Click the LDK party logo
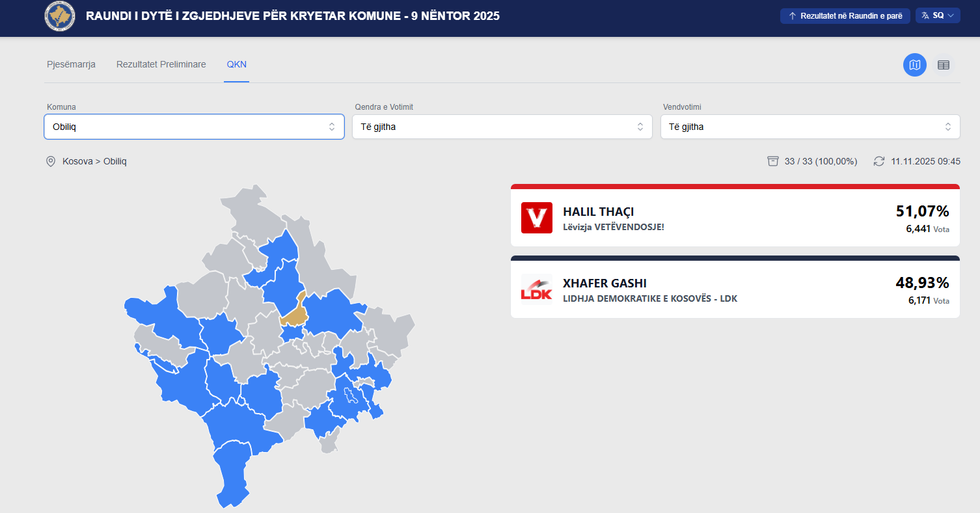This screenshot has height=513, width=980. coord(536,288)
